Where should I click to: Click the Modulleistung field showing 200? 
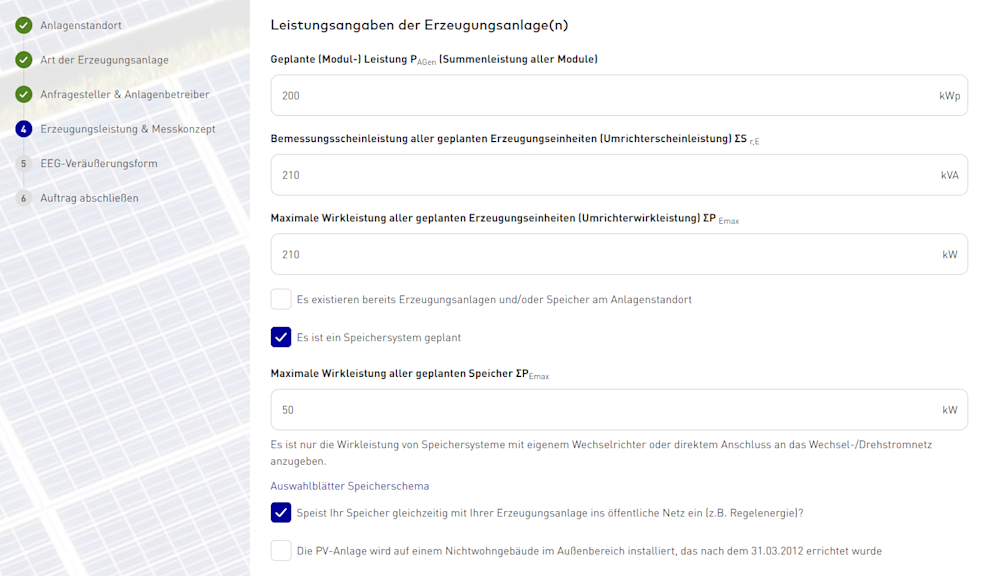point(619,95)
